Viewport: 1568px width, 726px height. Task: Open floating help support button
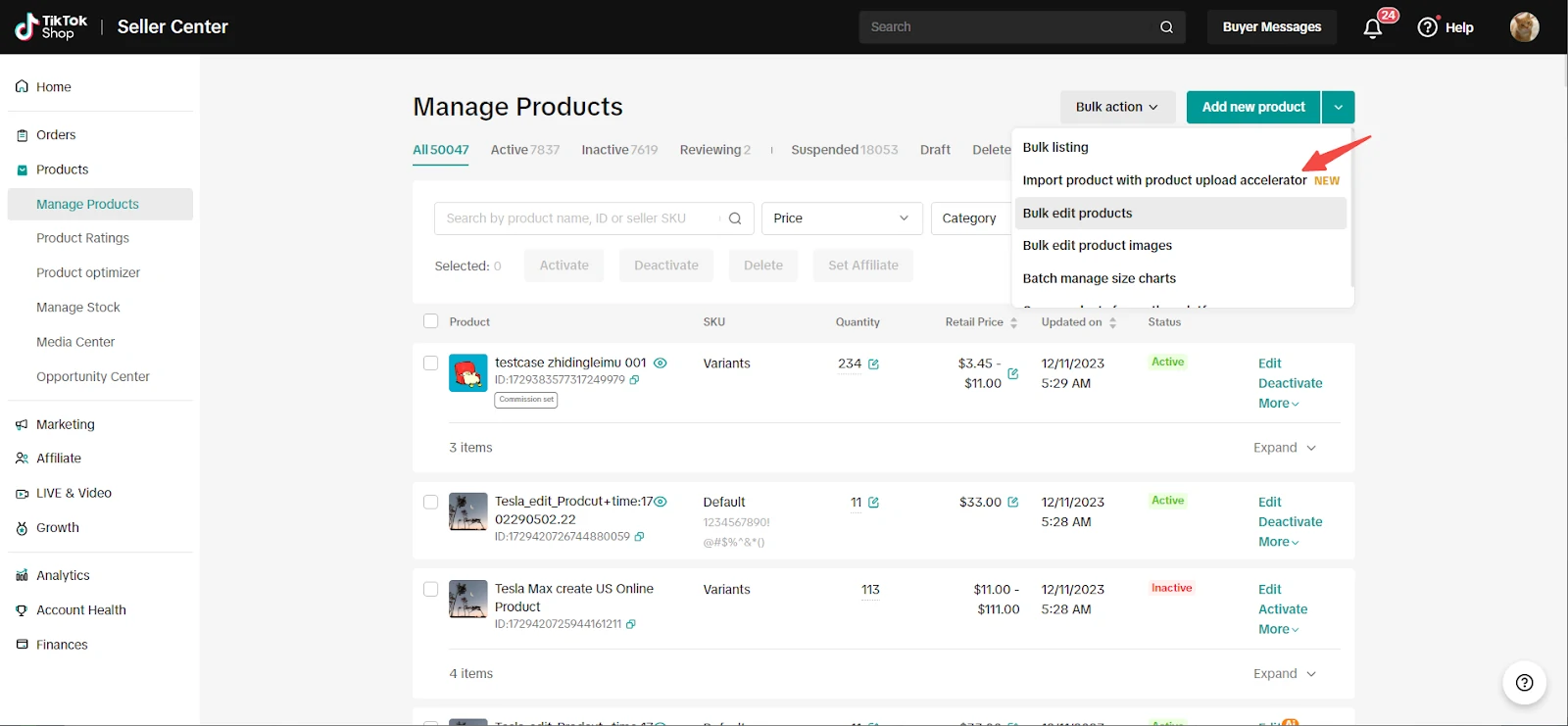pos(1524,683)
